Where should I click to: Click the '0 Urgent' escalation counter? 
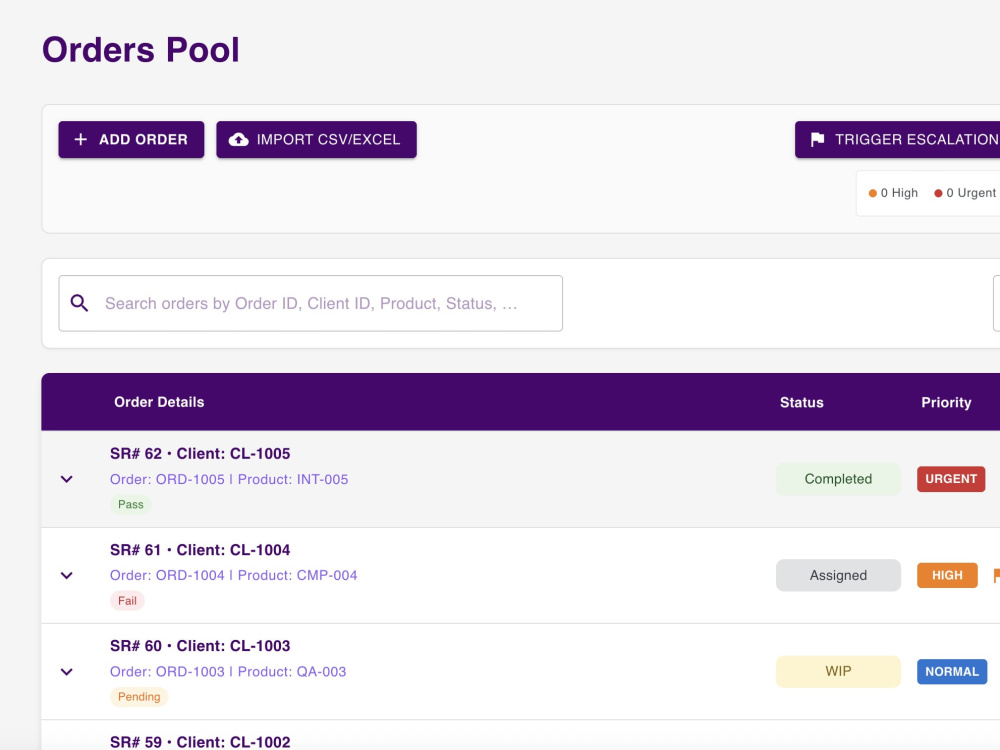[x=965, y=193]
